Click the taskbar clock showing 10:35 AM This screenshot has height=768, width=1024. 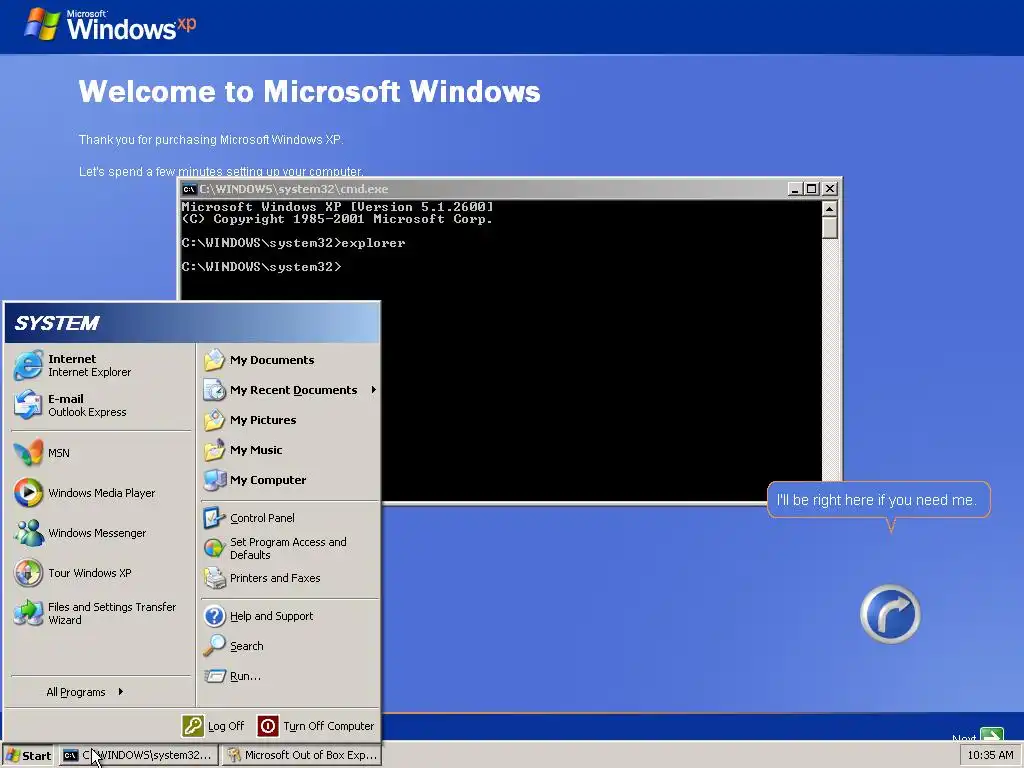point(990,755)
